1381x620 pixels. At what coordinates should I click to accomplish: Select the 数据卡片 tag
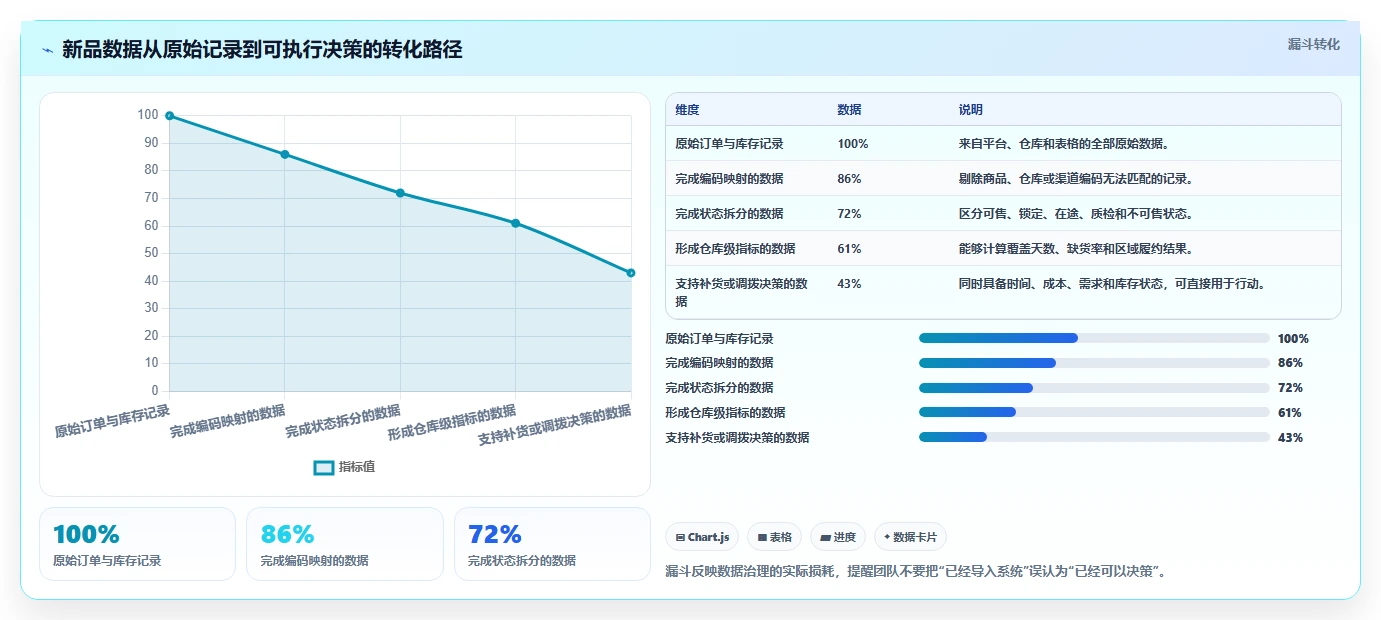coord(910,537)
